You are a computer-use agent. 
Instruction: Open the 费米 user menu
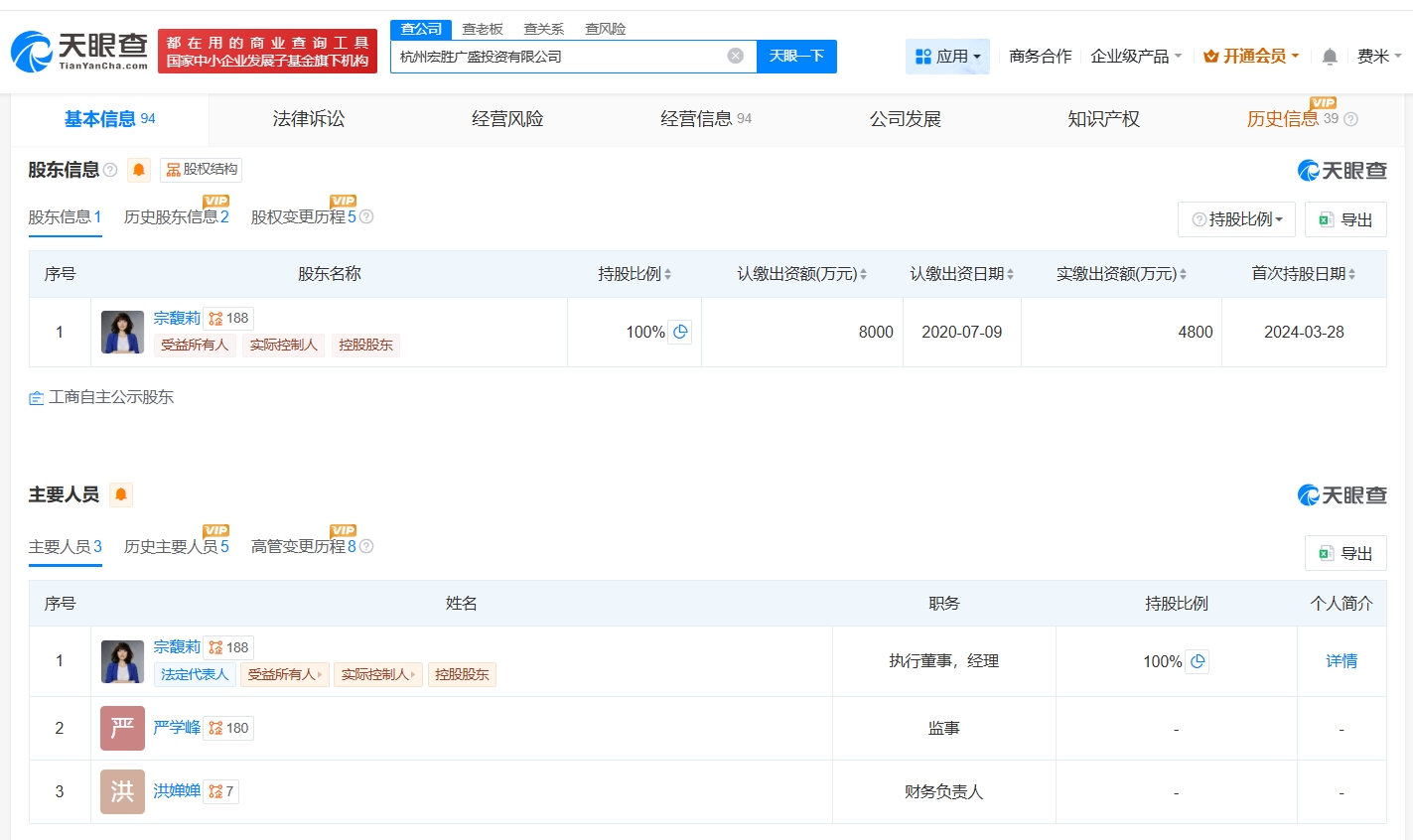1379,57
